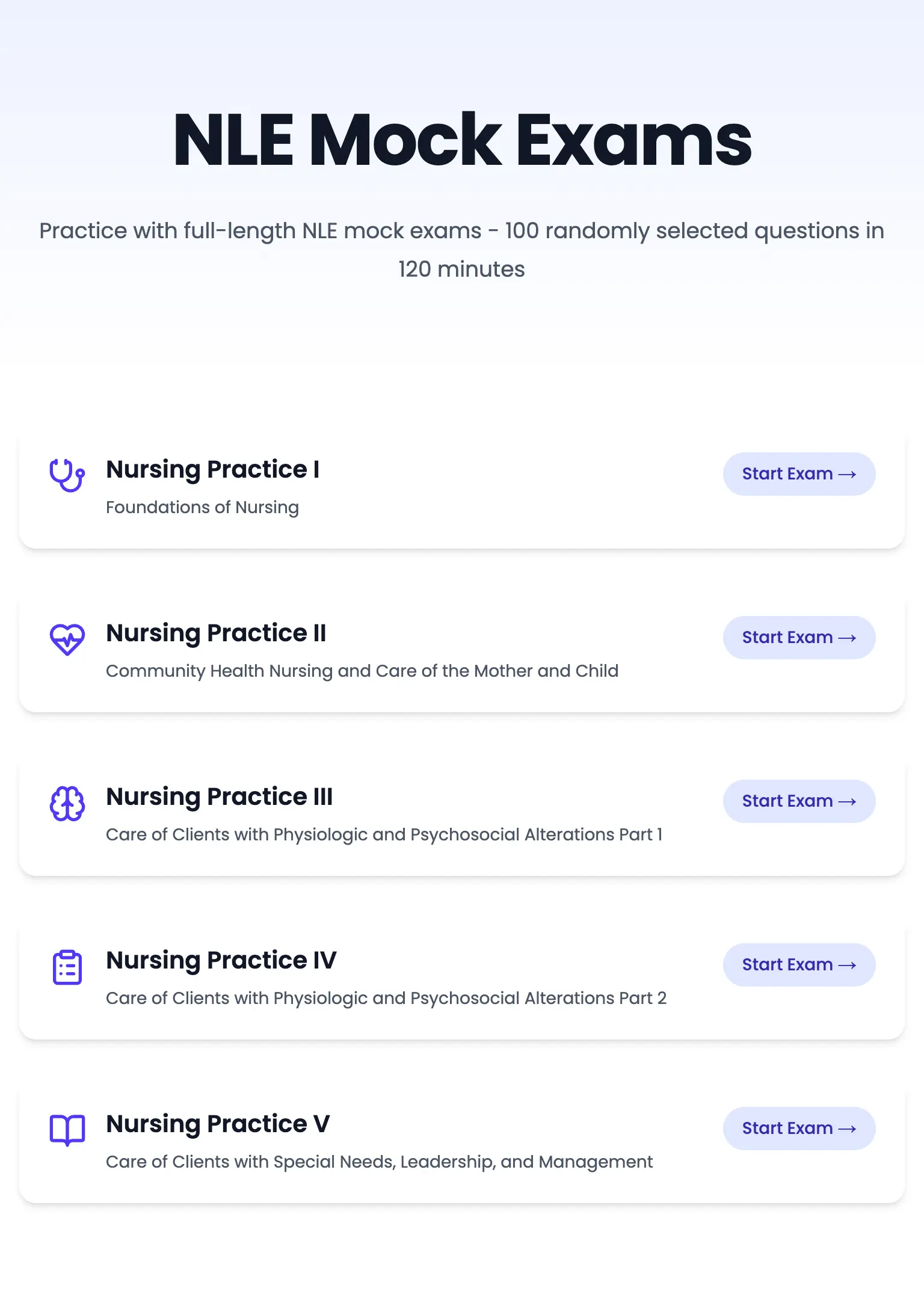Start Exam for Nursing Practice III
The height and width of the screenshot is (1303, 924).
pos(798,801)
